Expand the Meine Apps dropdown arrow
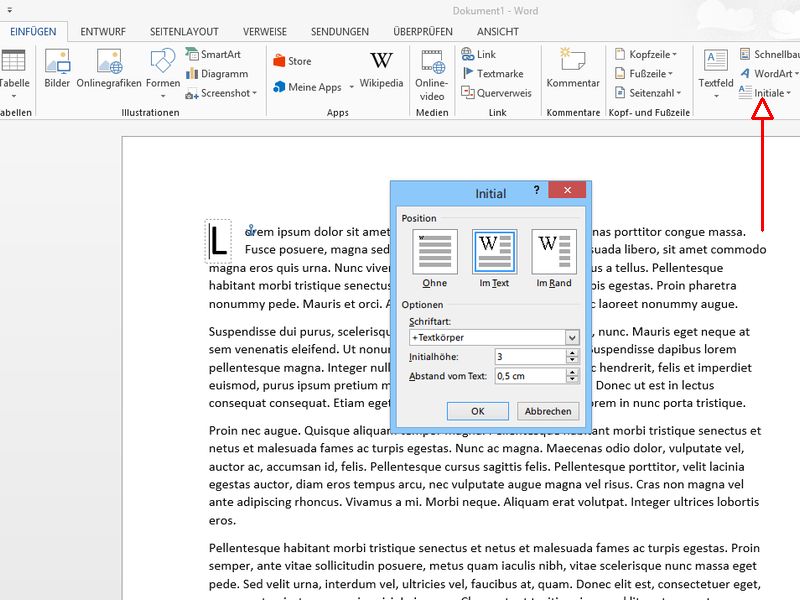The height and width of the screenshot is (600, 800). (x=351, y=87)
